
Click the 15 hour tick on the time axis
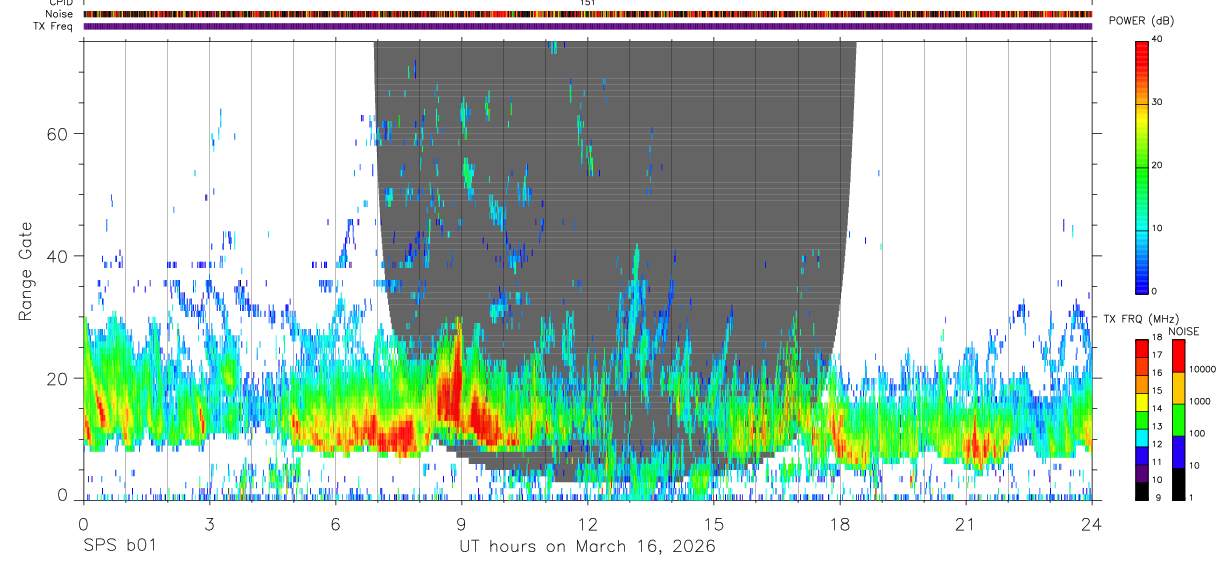pyautogui.click(x=713, y=523)
